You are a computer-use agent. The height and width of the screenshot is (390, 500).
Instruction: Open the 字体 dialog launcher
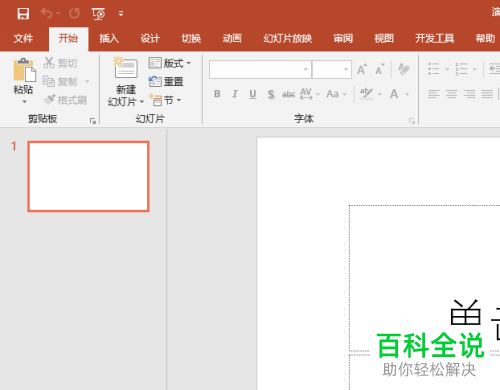click(x=412, y=121)
